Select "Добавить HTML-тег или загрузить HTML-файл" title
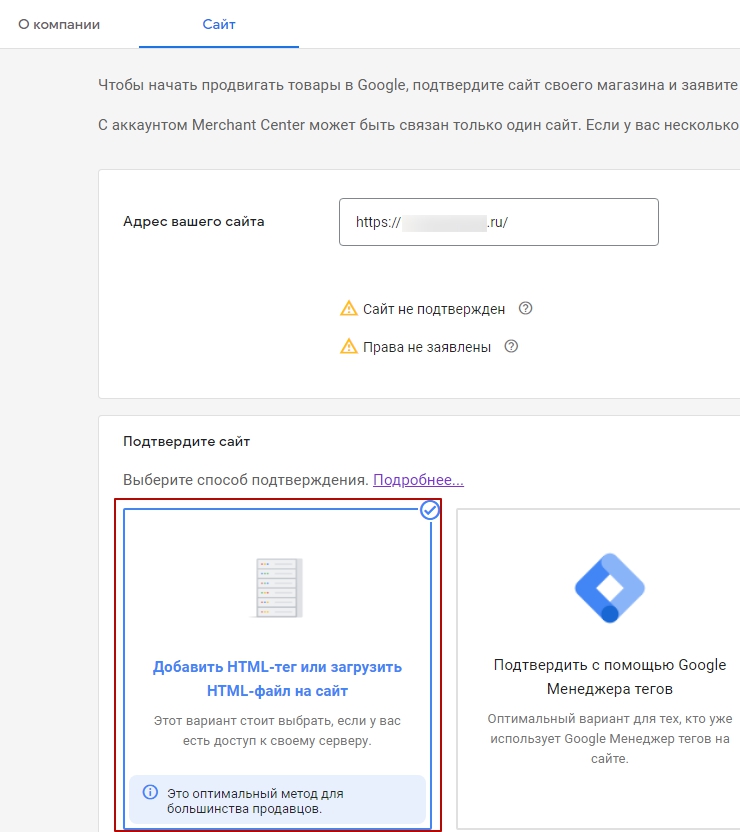This screenshot has height=832, width=740. (277, 678)
